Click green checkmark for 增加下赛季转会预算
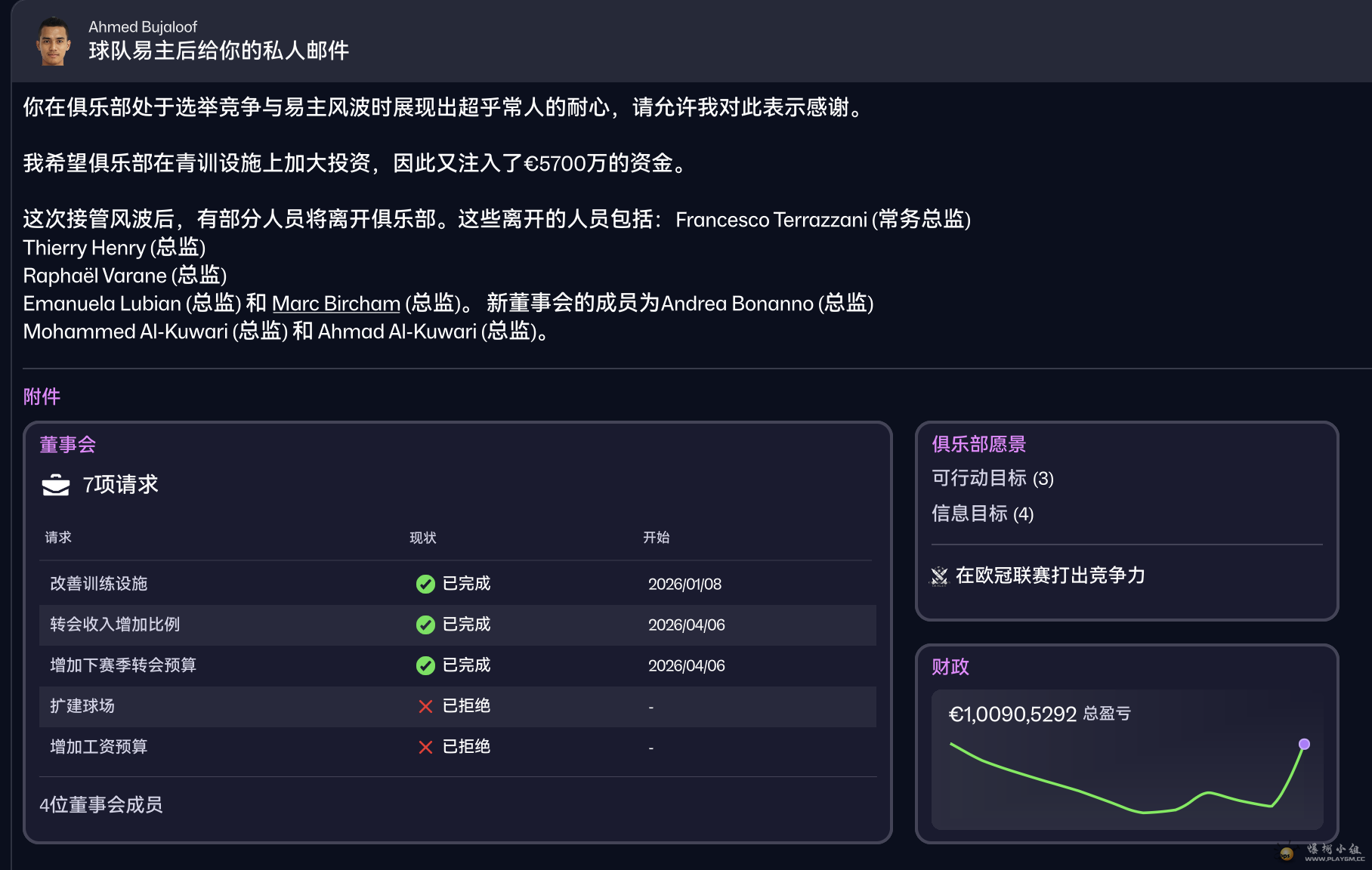Screen dimensions: 1372x870 coord(425,665)
